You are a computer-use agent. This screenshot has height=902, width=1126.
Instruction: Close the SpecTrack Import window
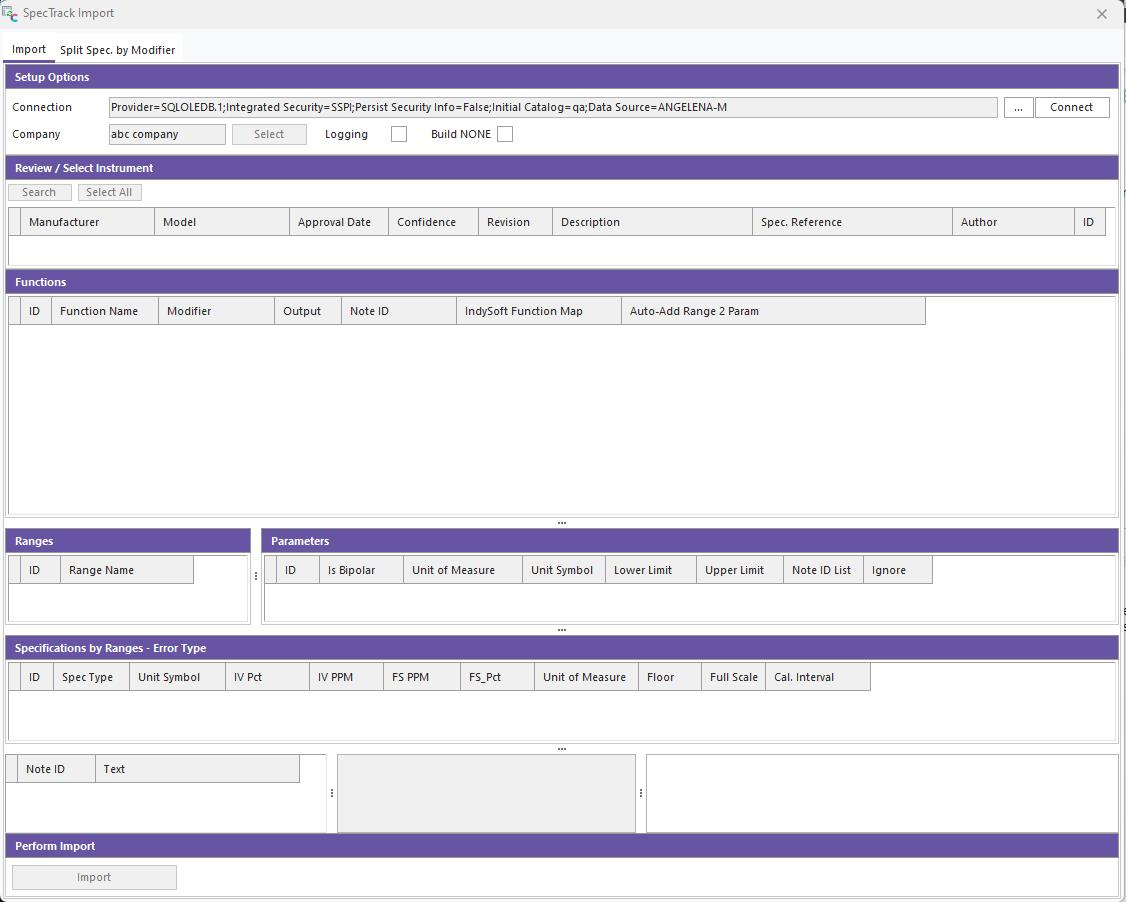pyautogui.click(x=1101, y=14)
